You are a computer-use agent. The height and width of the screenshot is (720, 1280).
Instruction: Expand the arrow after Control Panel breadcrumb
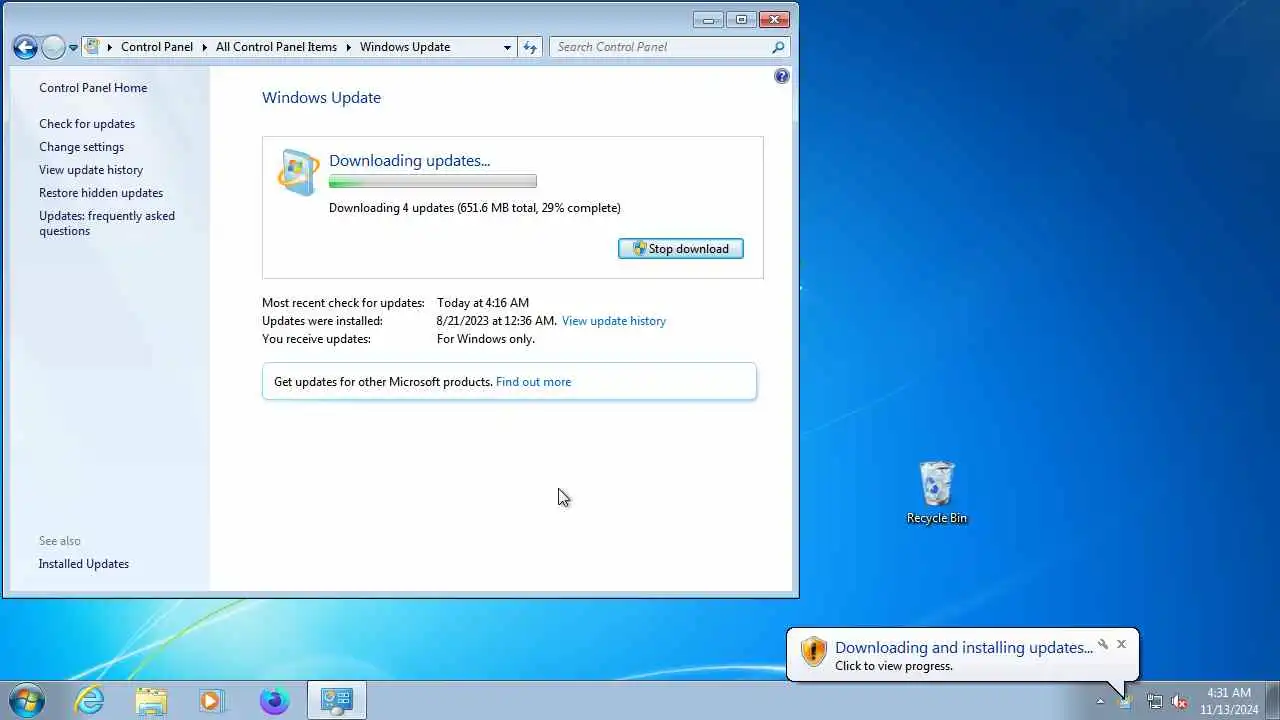pos(205,47)
